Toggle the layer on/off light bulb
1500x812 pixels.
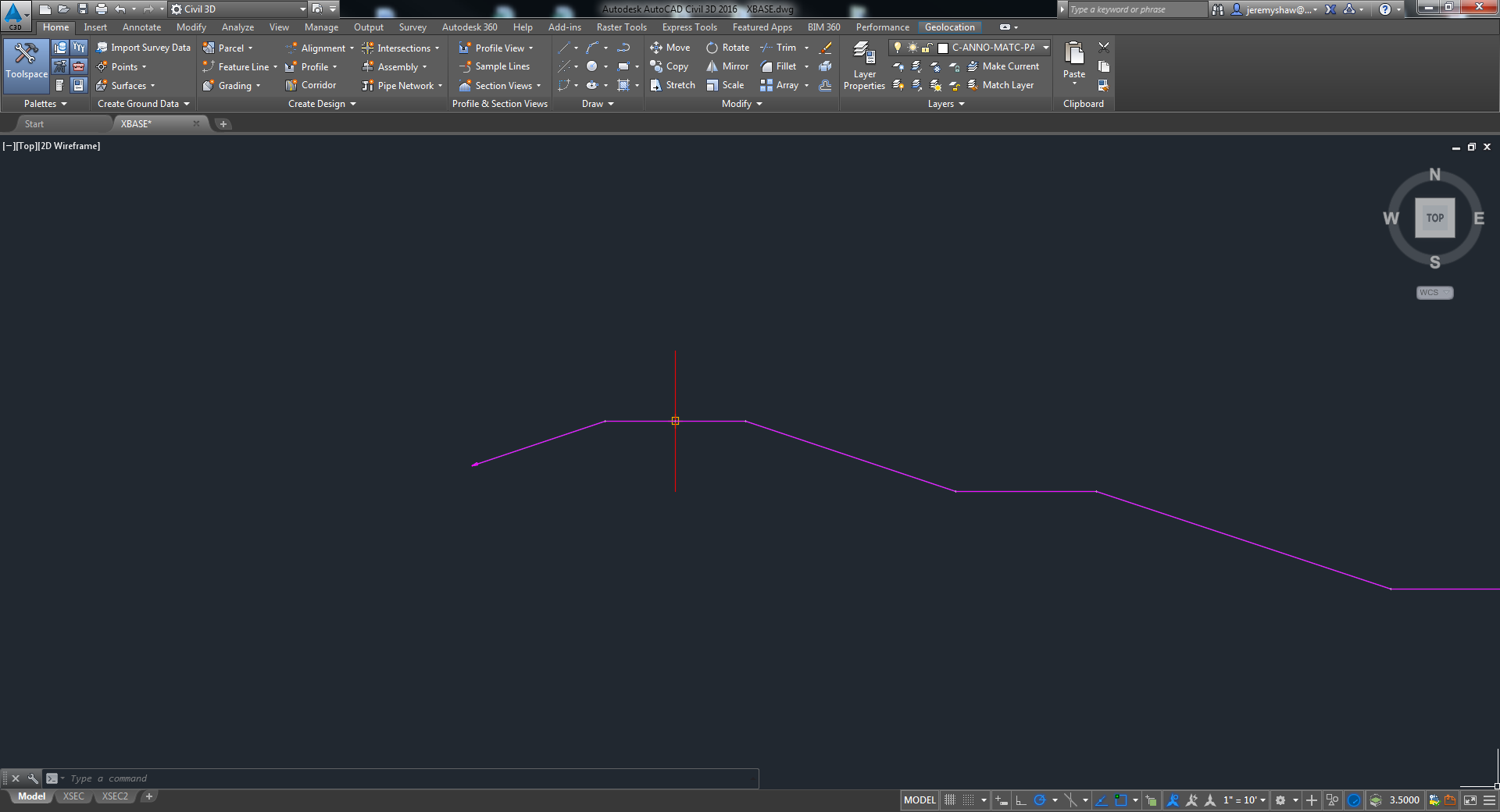point(897,48)
